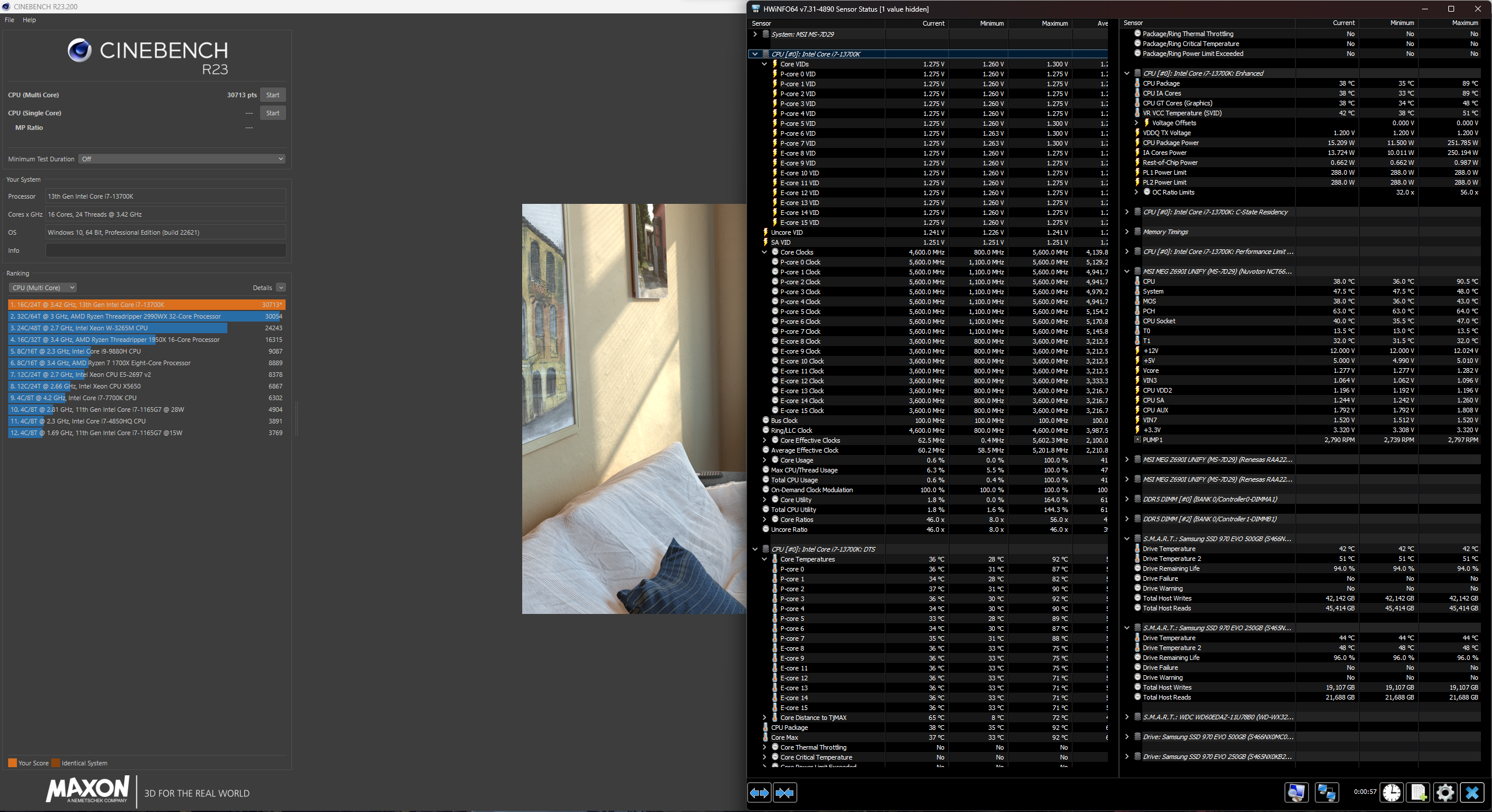Click the blue X close-sensors icon in HWiNFO toolbar
Viewport: 1492px width, 812px height.
pos(1472,793)
